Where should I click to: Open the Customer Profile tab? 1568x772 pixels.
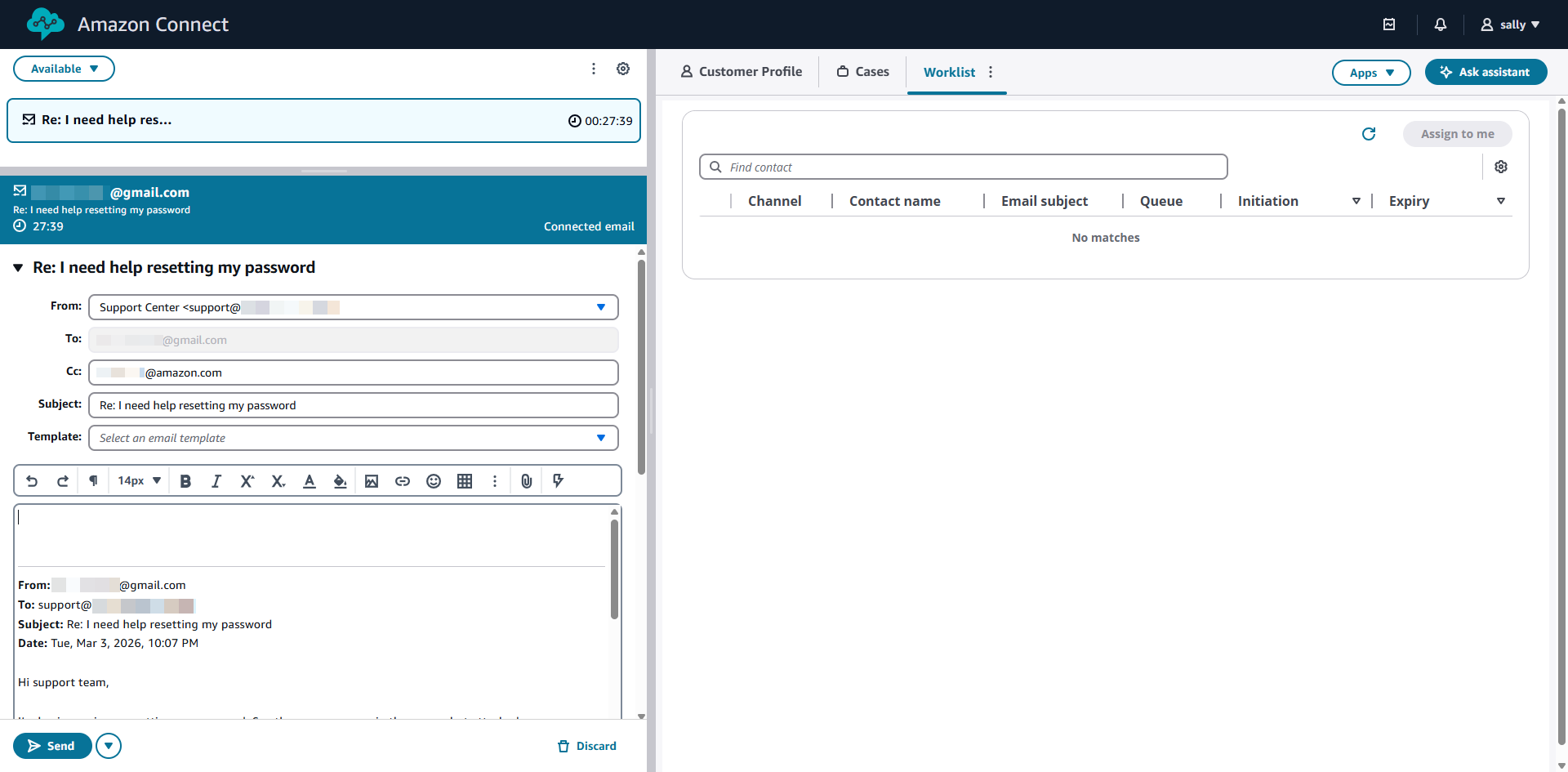741,71
